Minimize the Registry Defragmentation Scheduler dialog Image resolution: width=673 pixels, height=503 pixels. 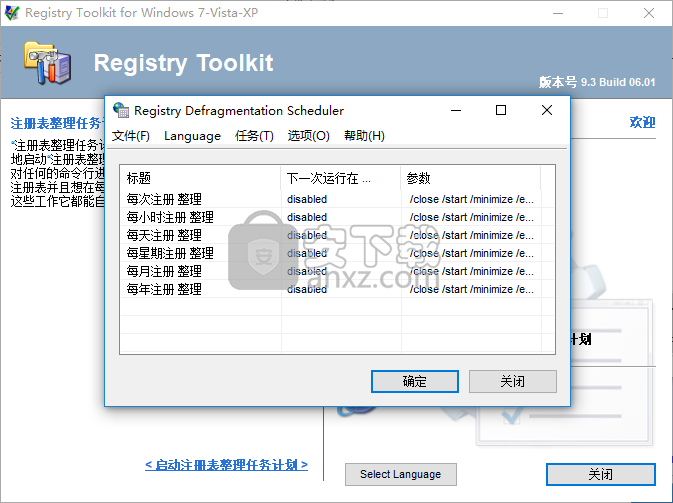pyautogui.click(x=456, y=110)
